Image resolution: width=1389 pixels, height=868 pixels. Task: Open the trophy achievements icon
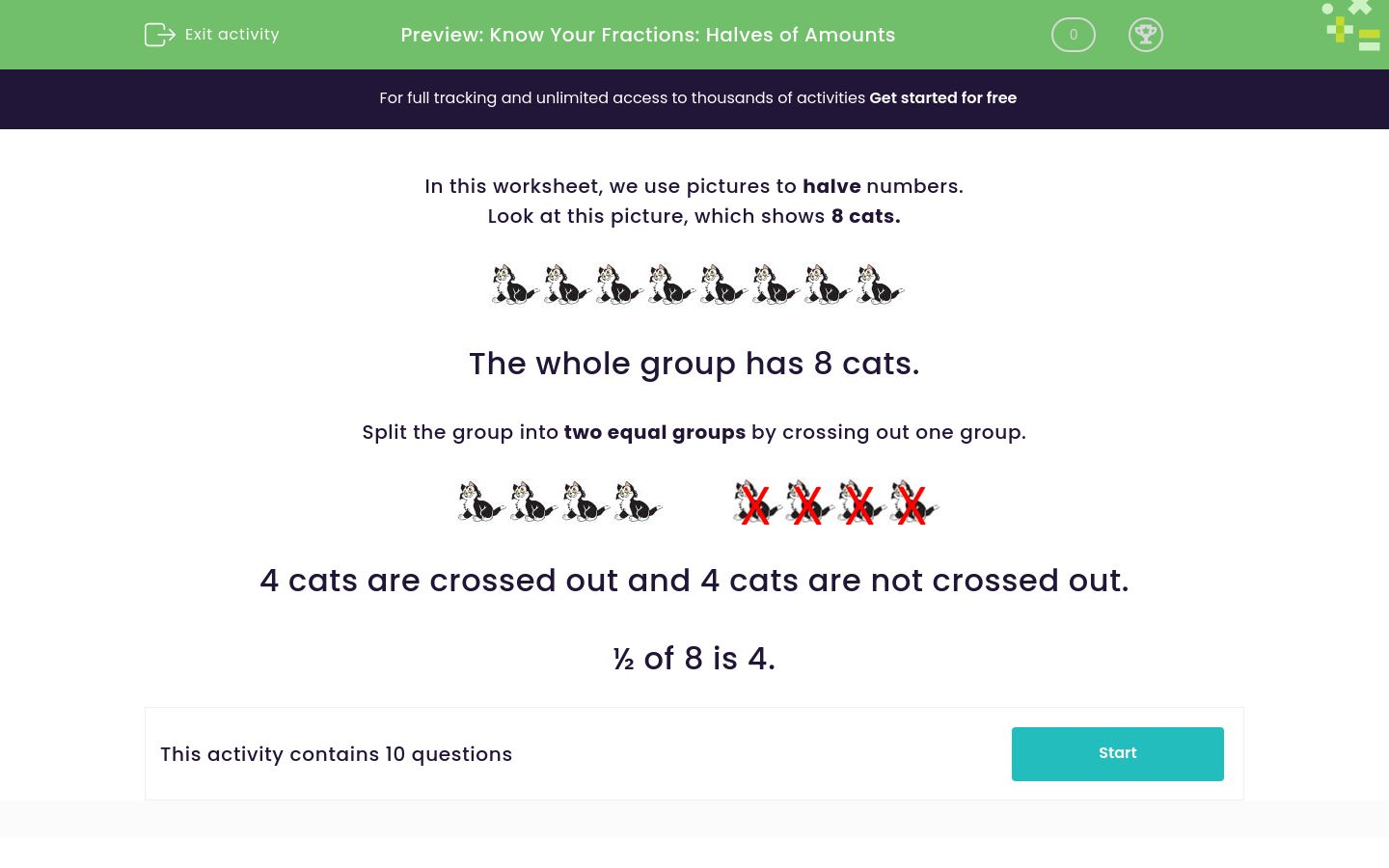coord(1146,35)
